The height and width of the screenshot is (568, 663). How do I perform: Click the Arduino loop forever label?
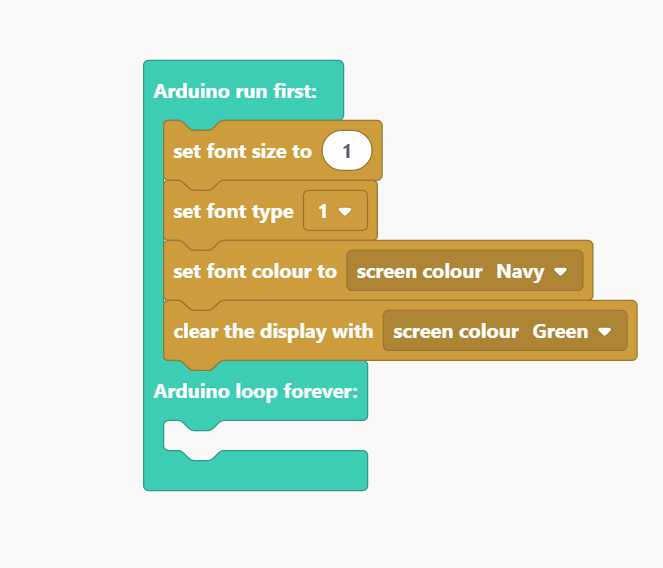[x=256, y=391]
